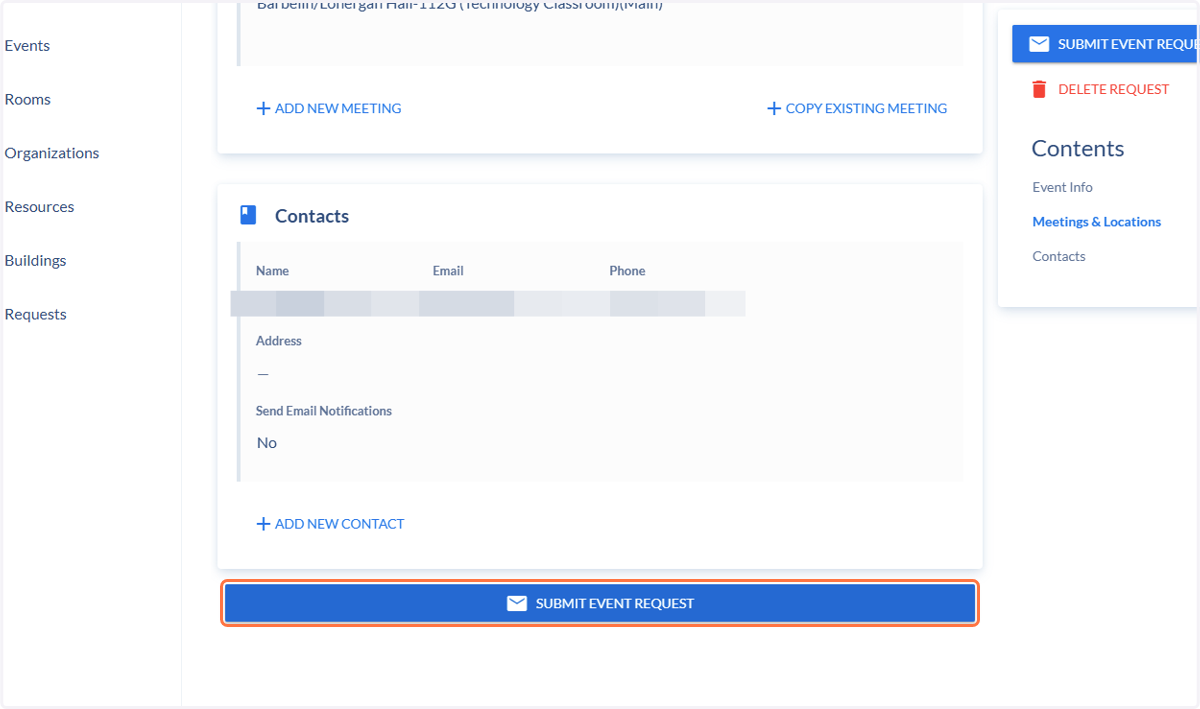1200x709 pixels.
Task: Click the Send Email Notifications label
Action: [x=324, y=411]
